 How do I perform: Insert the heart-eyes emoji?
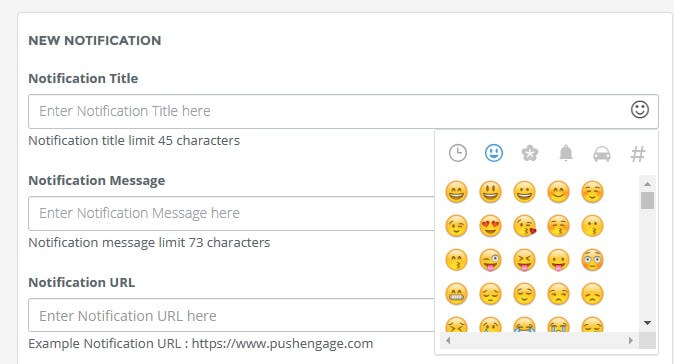click(x=490, y=226)
